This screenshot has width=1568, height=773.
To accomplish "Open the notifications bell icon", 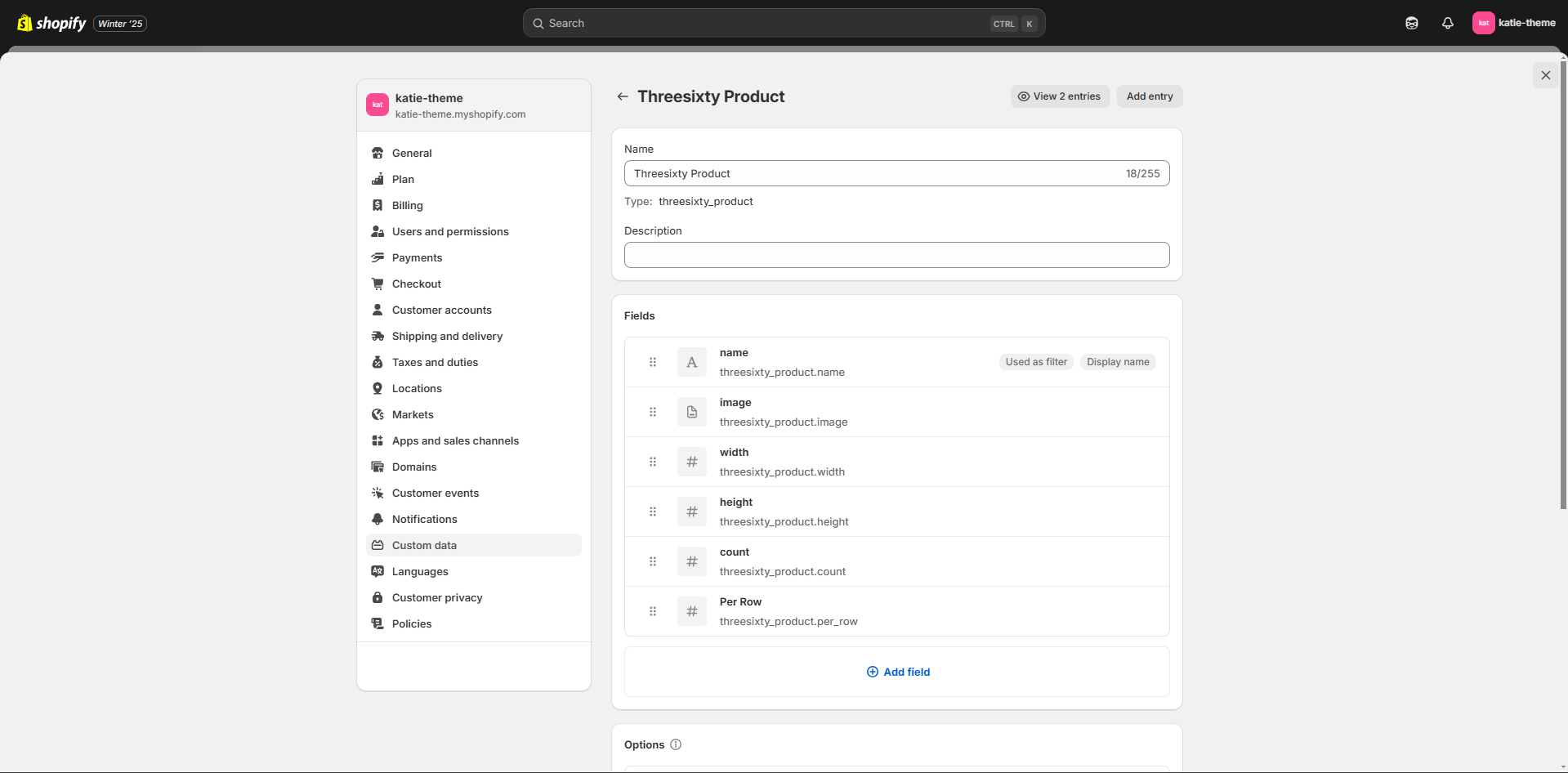I will tap(1447, 23).
